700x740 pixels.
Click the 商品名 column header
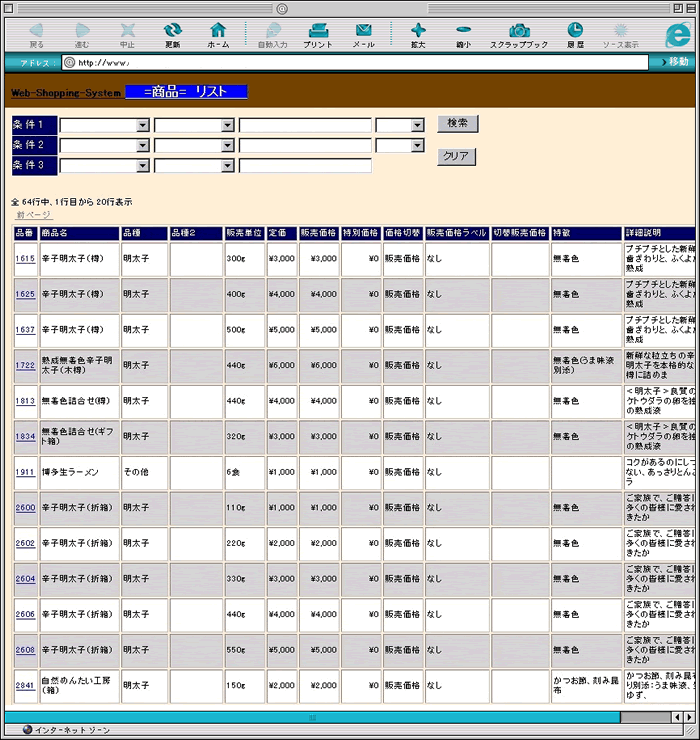click(79, 233)
